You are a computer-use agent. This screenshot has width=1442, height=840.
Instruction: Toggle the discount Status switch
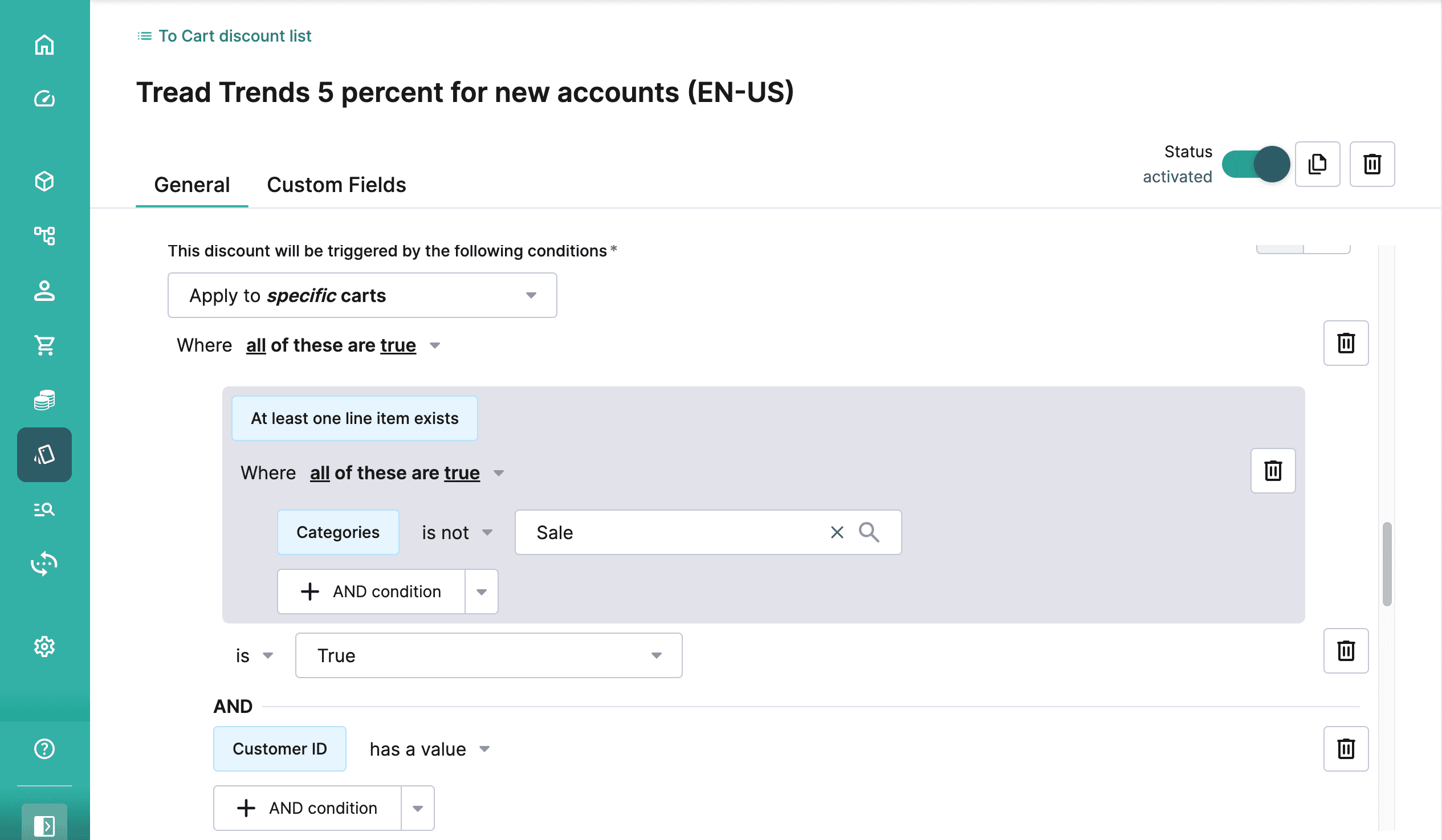pyautogui.click(x=1256, y=164)
